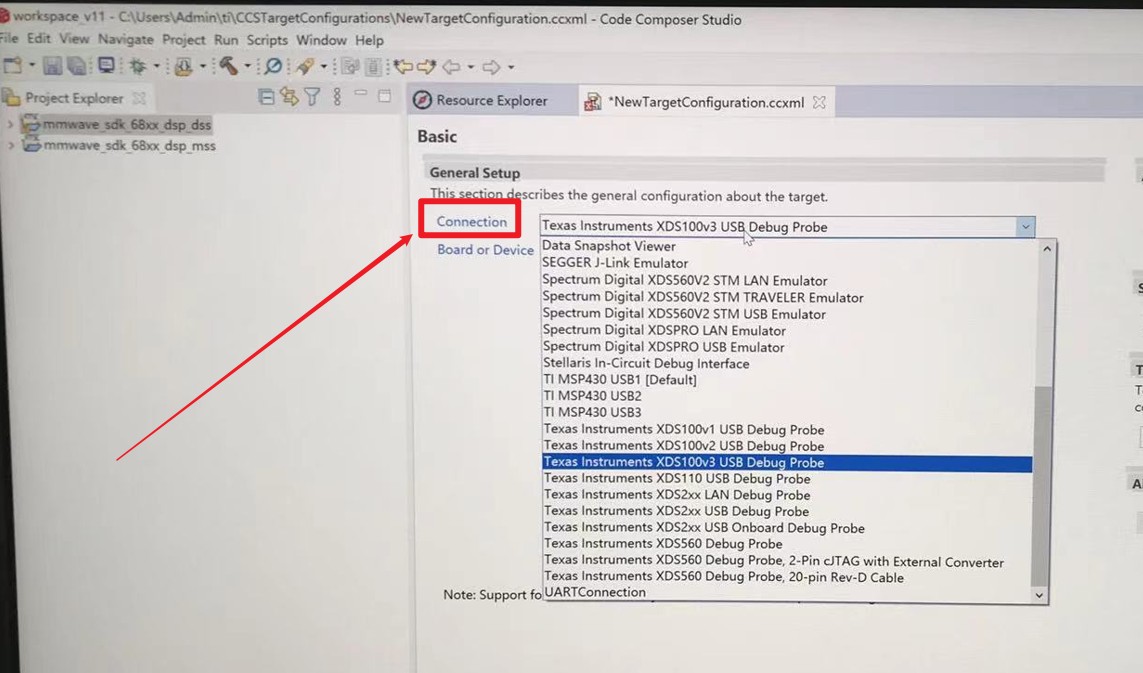Image resolution: width=1143 pixels, height=673 pixels.
Task: Open Forward history dropdown arrow
Action: tap(511, 67)
